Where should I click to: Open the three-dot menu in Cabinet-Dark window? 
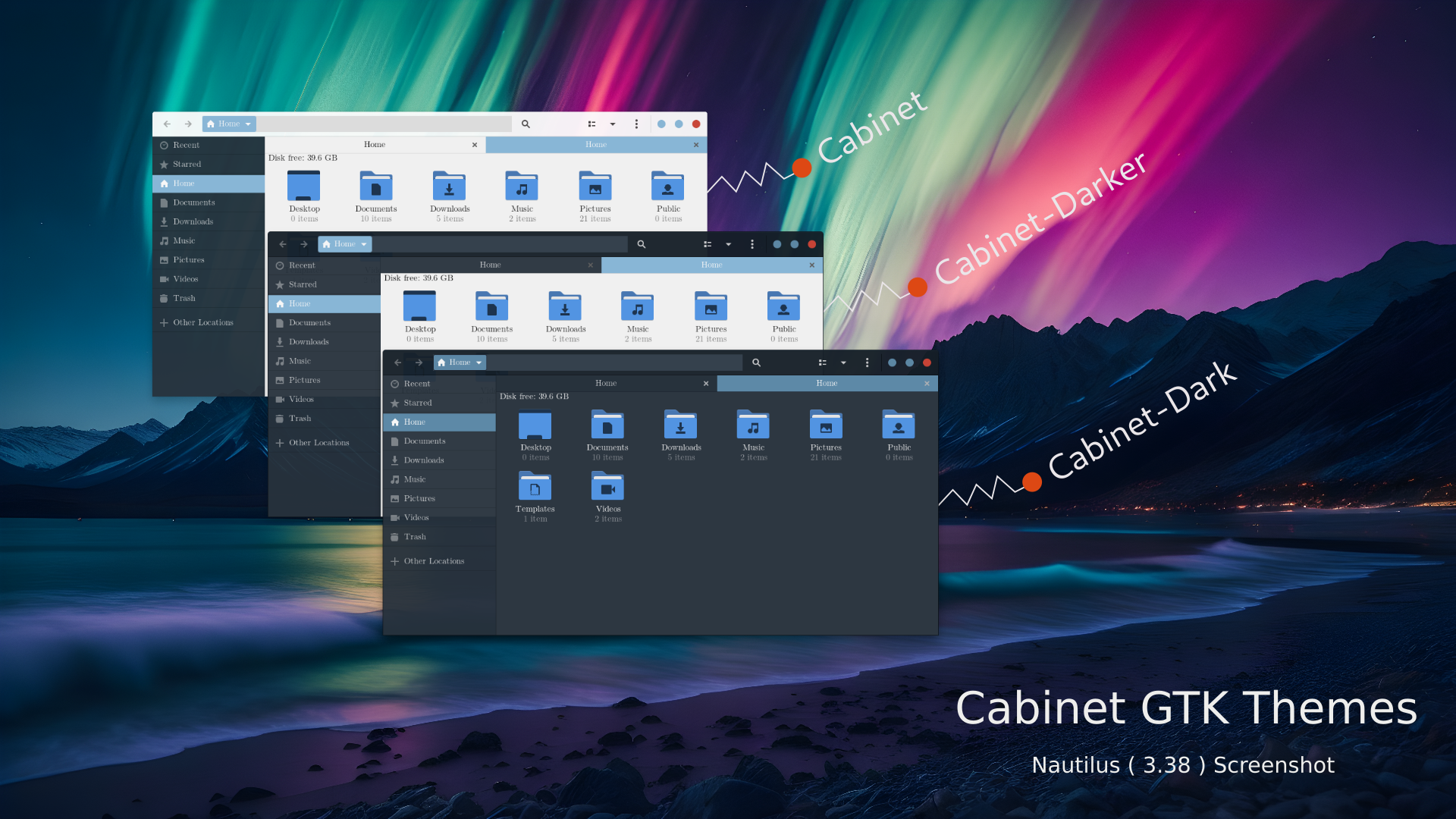(867, 362)
